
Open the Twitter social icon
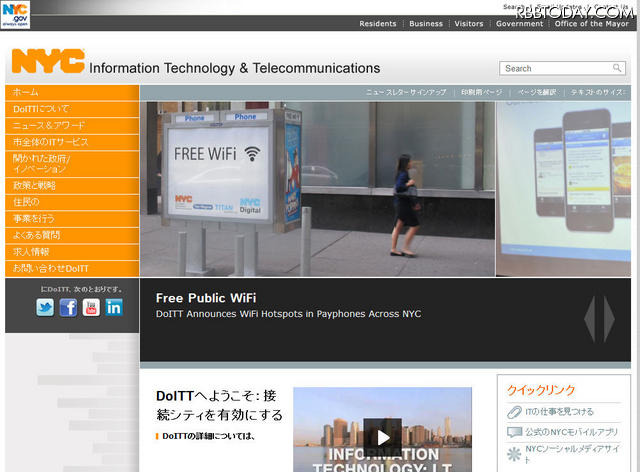coord(45,308)
